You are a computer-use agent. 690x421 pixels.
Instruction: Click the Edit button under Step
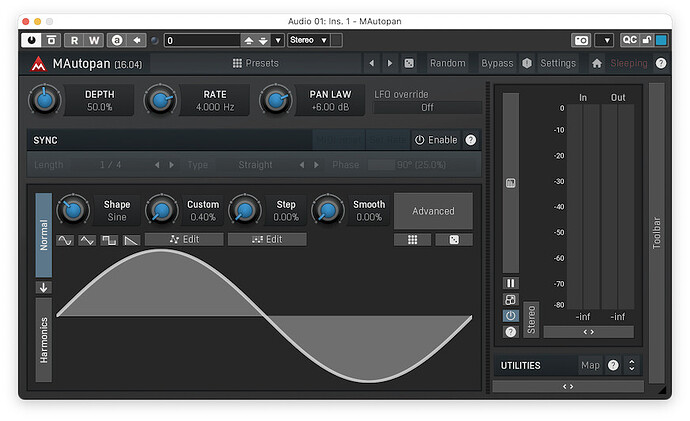[x=267, y=239]
